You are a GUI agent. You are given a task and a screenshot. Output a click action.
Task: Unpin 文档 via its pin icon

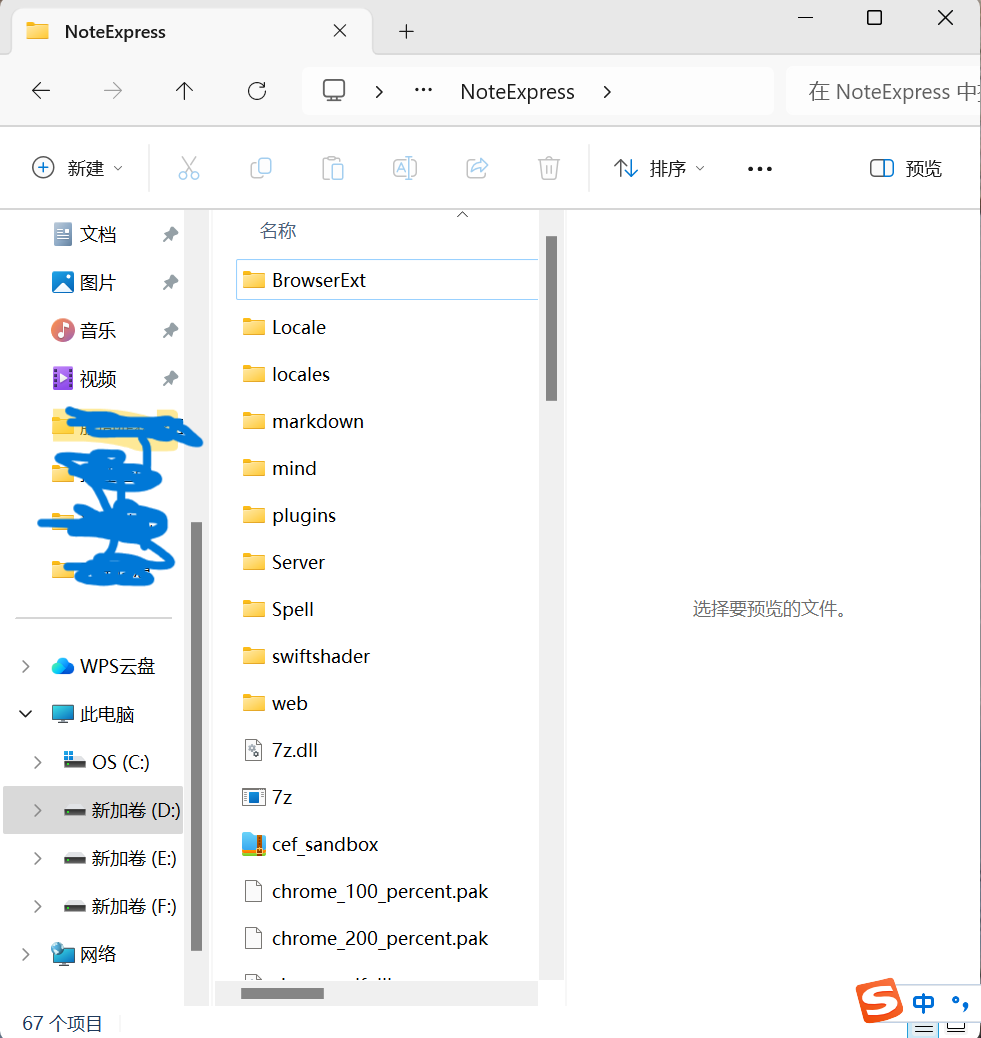click(170, 234)
